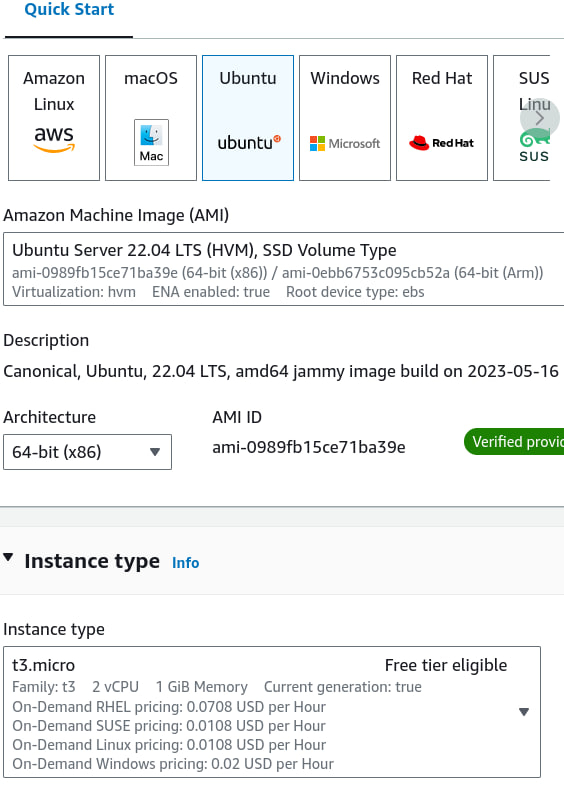
Task: Open the t3.micro instance type dropdown arrow
Action: [524, 712]
